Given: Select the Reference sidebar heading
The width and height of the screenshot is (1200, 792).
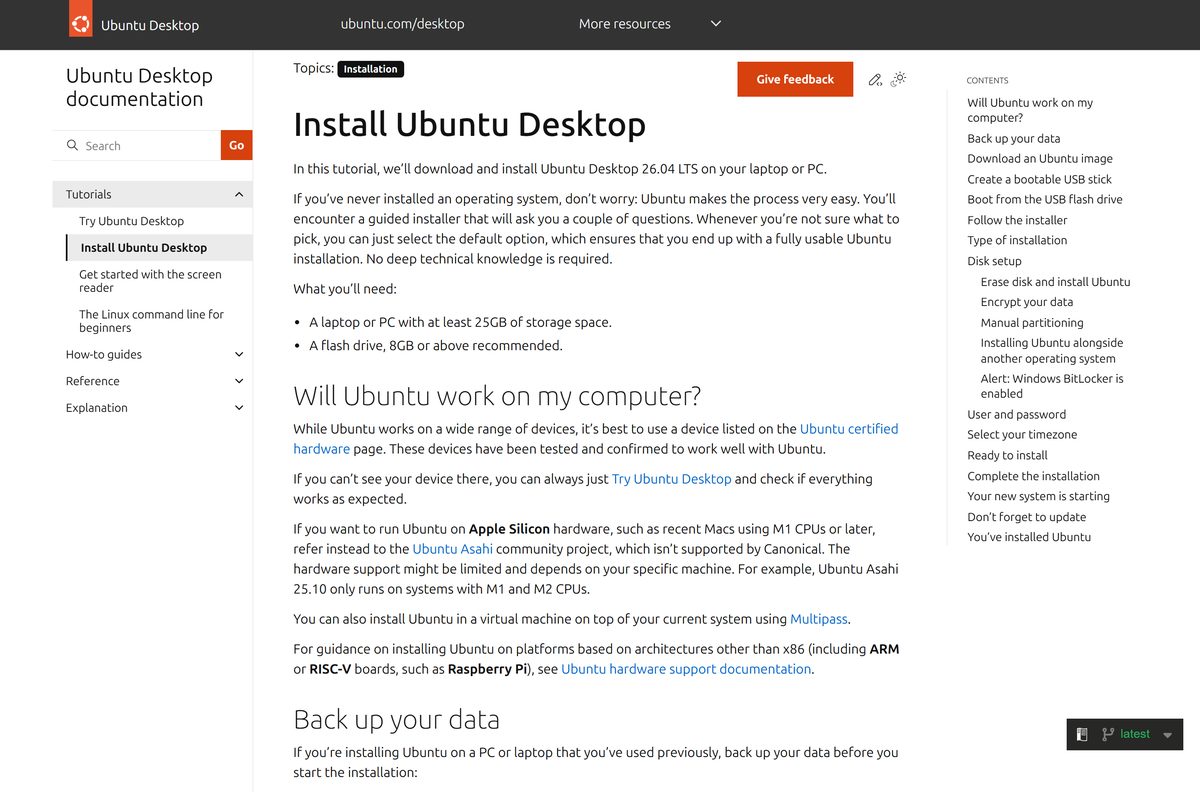Looking at the screenshot, I should (x=93, y=381).
